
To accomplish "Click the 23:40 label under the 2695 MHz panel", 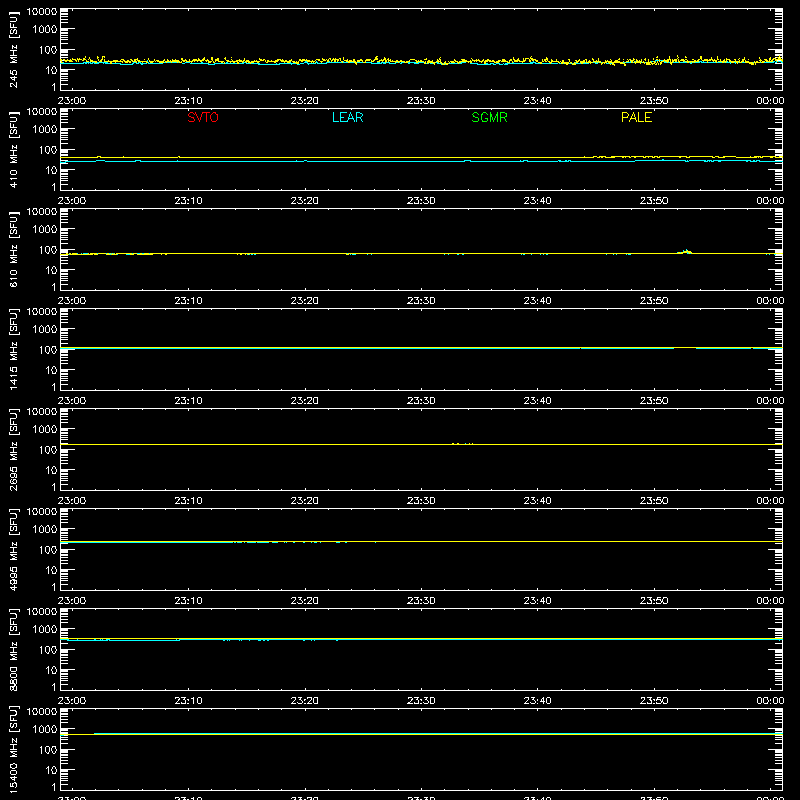I will [537, 501].
